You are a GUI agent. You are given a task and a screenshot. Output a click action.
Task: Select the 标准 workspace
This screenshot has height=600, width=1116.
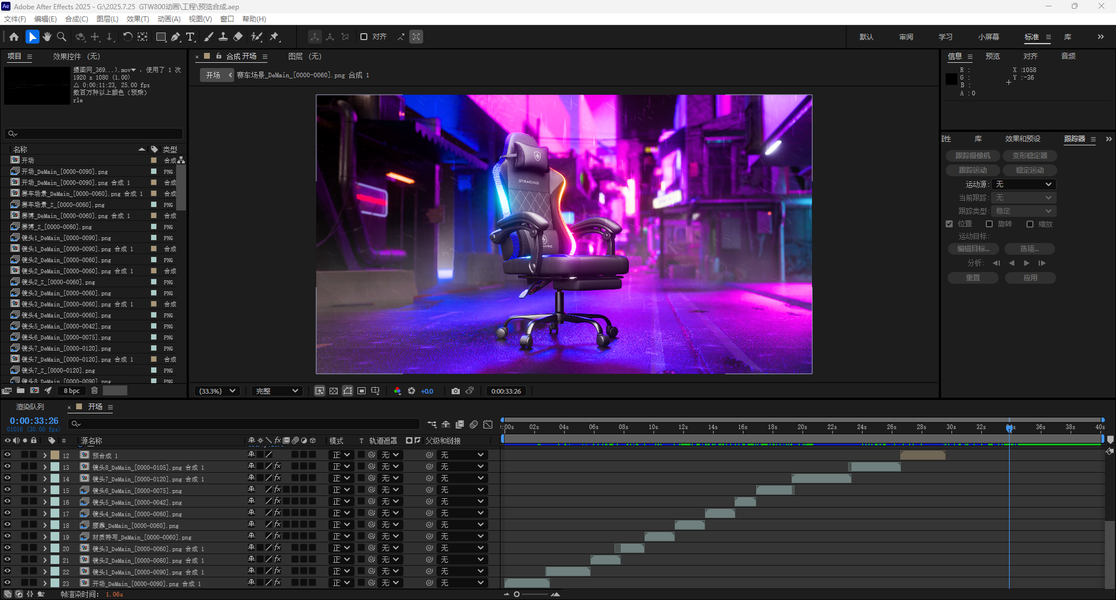[1031, 37]
